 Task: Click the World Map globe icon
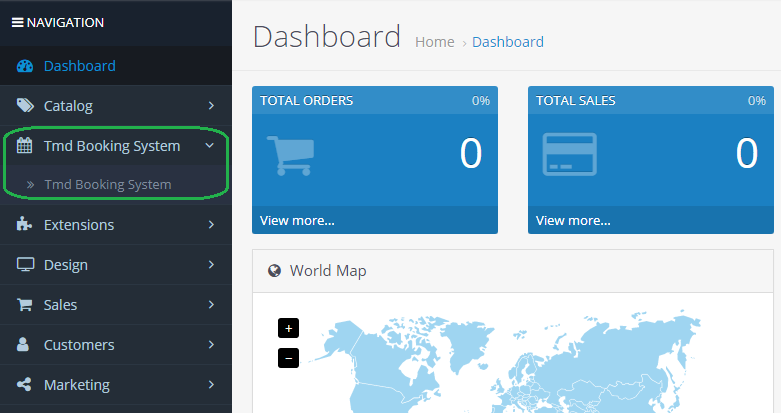(x=274, y=271)
